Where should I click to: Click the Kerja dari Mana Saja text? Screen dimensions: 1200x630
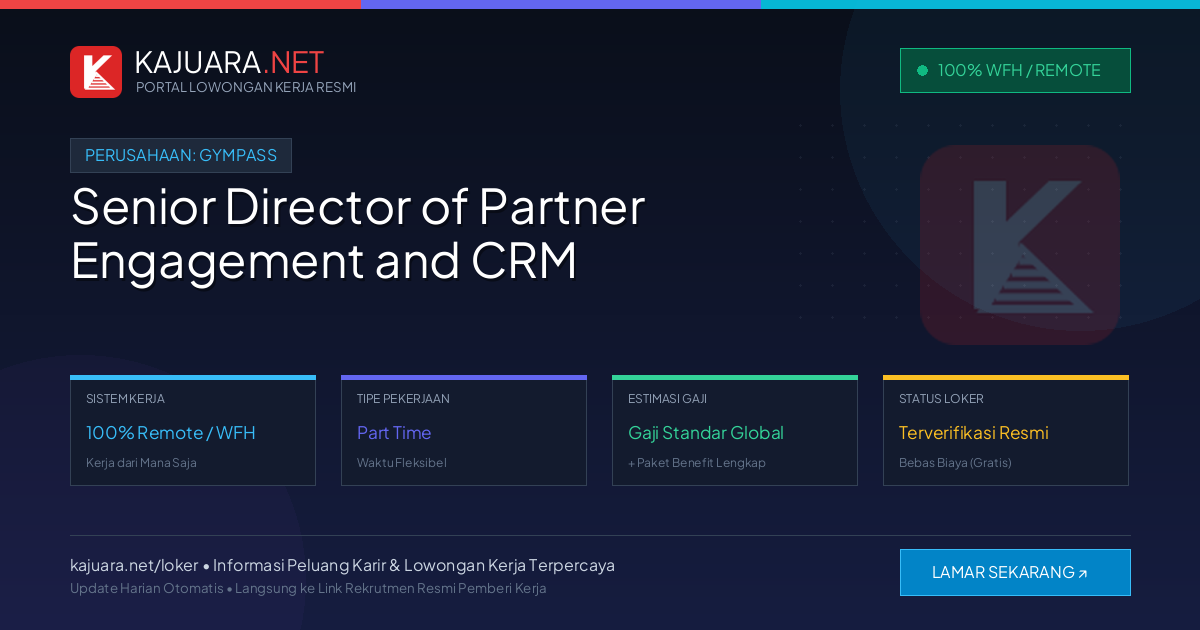click(x=141, y=463)
